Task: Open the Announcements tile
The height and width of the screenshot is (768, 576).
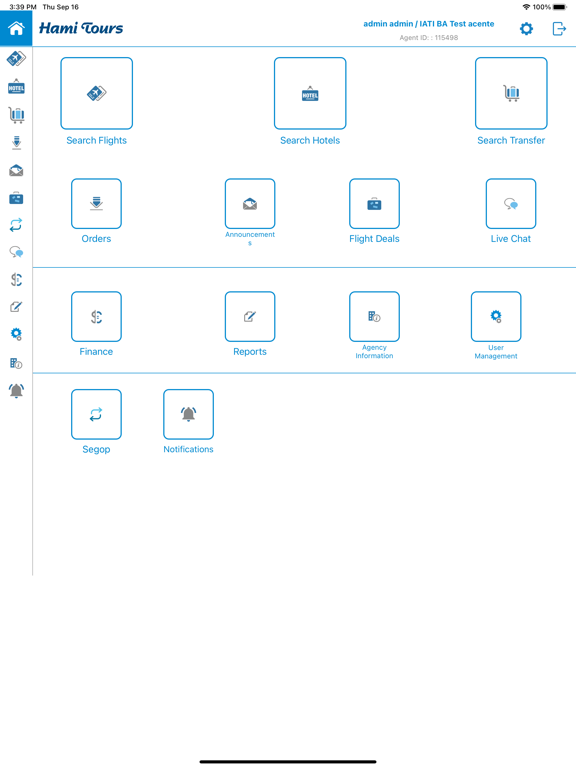Action: [250, 204]
